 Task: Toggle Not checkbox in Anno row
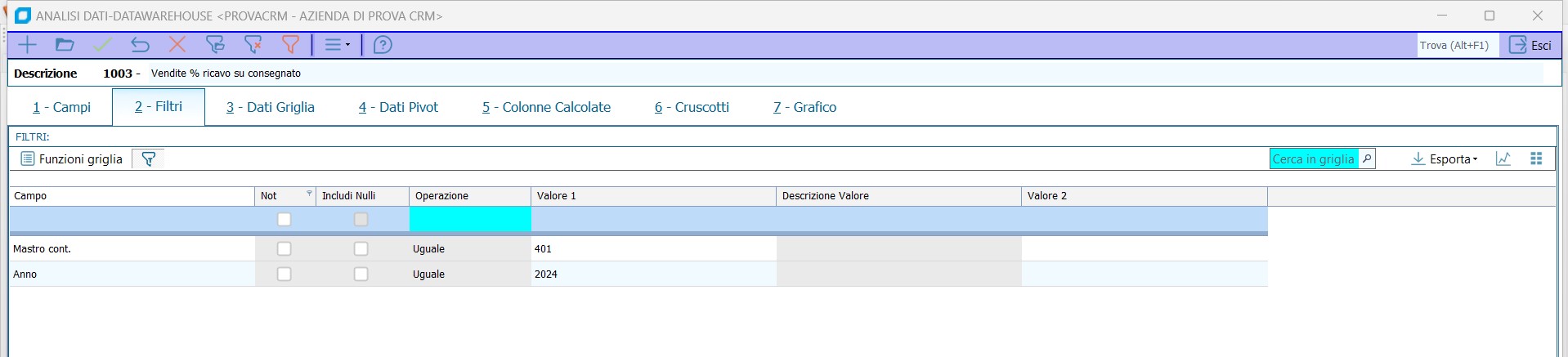coord(284,274)
